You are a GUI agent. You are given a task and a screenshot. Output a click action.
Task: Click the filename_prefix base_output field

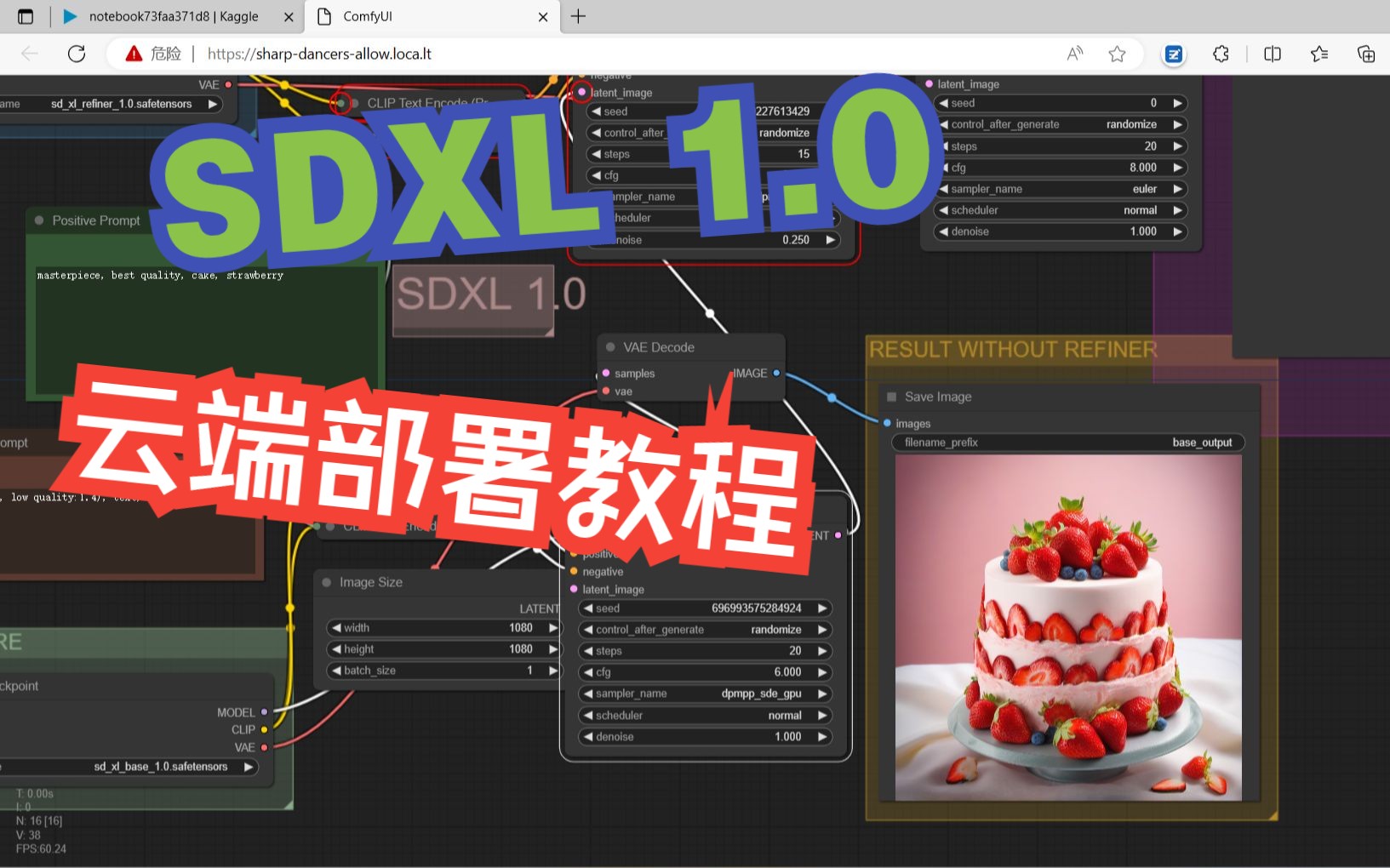click(x=1068, y=443)
